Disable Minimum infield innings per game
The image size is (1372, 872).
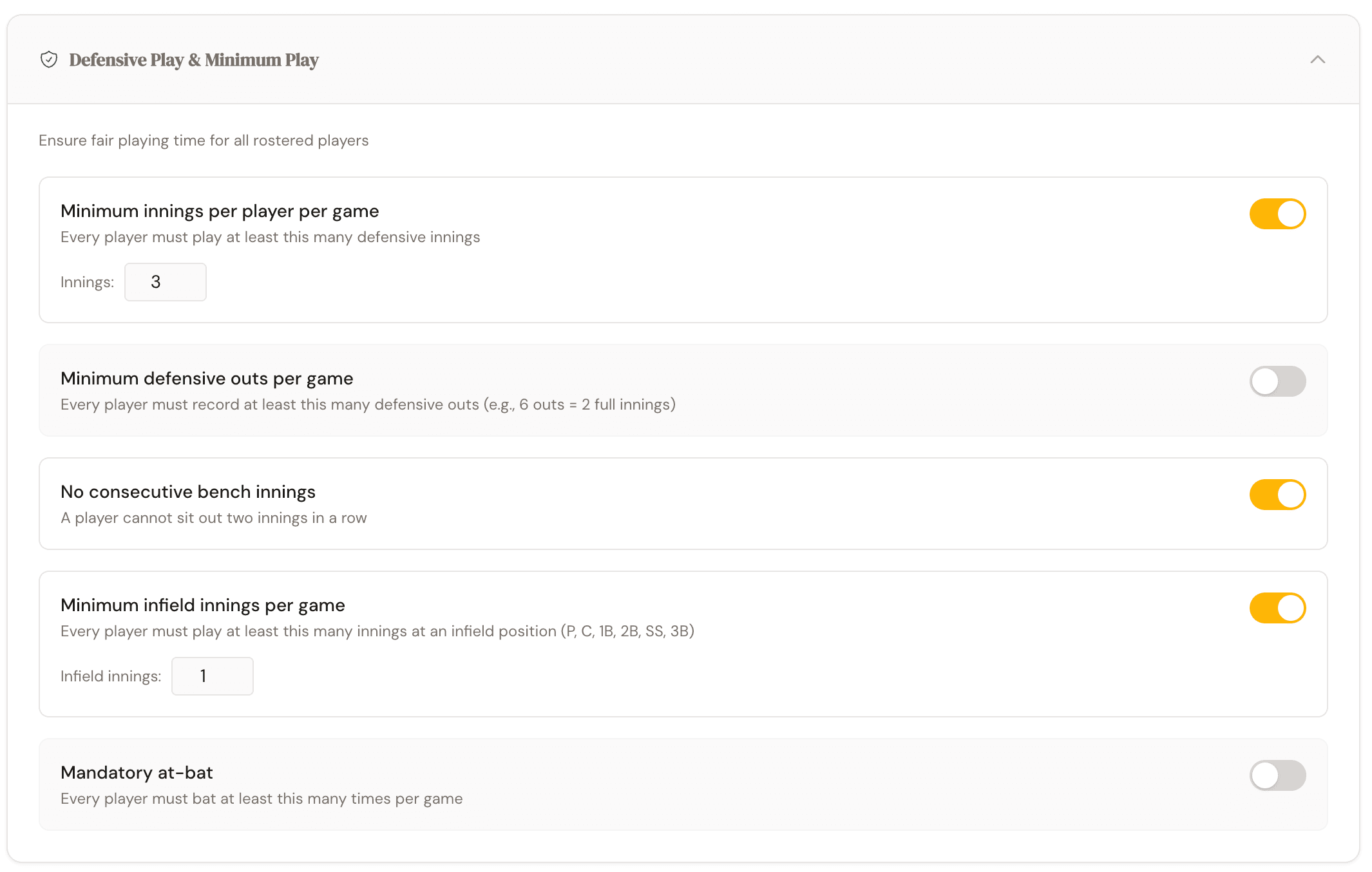point(1277,607)
